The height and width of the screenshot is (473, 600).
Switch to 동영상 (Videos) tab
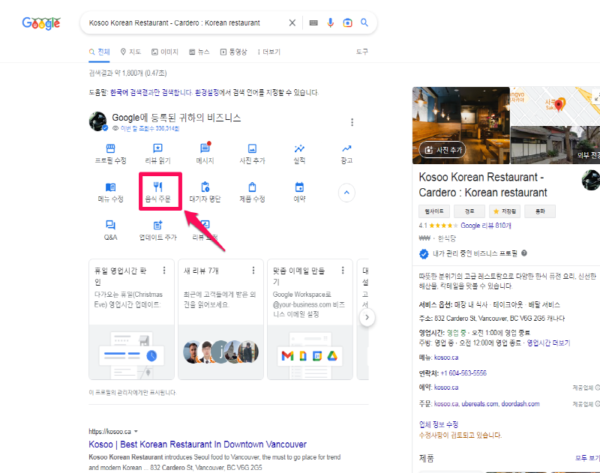233,52
